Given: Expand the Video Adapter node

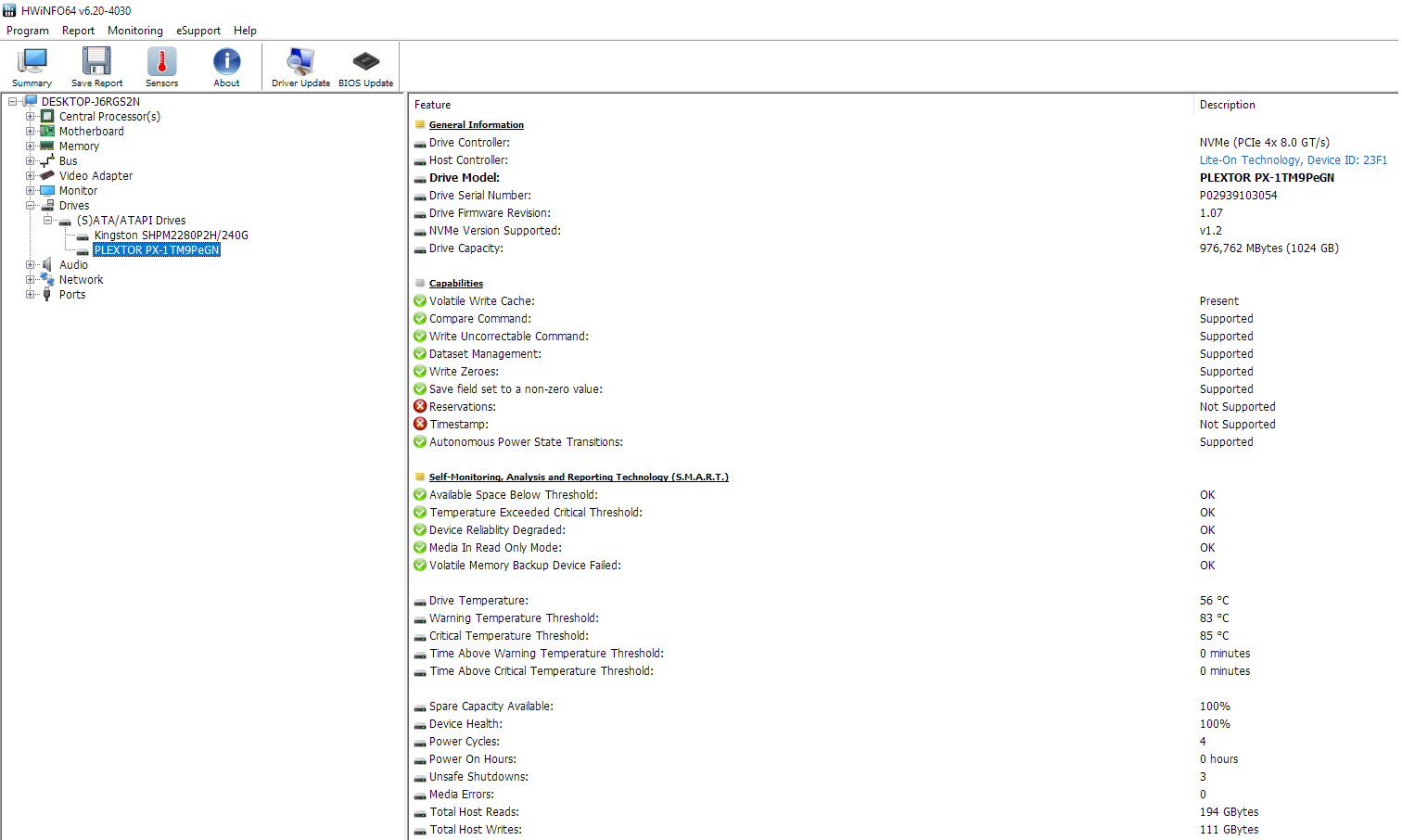Looking at the screenshot, I should (31, 176).
